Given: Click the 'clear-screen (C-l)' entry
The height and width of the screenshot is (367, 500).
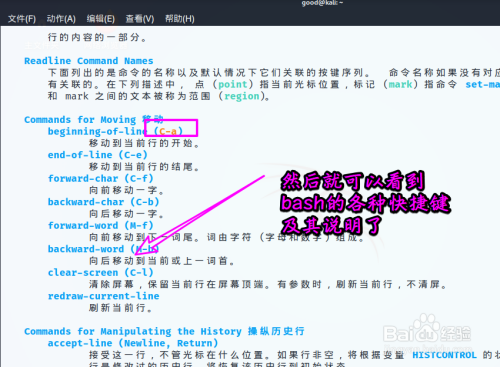Looking at the screenshot, I should [x=100, y=273].
